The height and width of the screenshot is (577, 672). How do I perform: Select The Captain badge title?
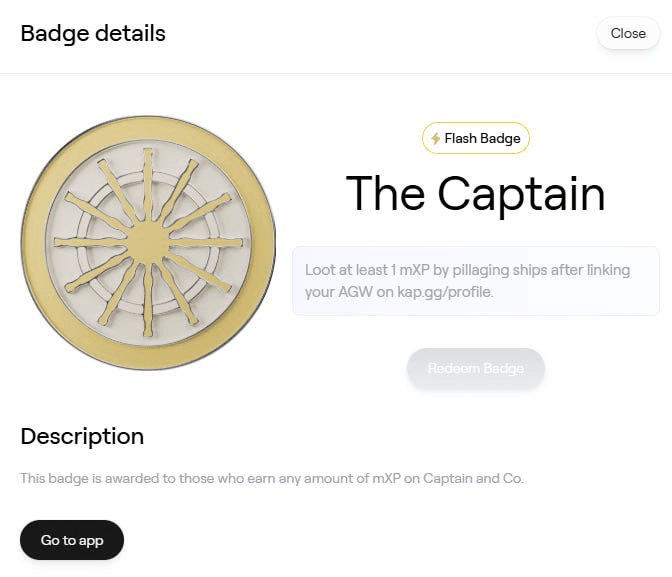476,194
